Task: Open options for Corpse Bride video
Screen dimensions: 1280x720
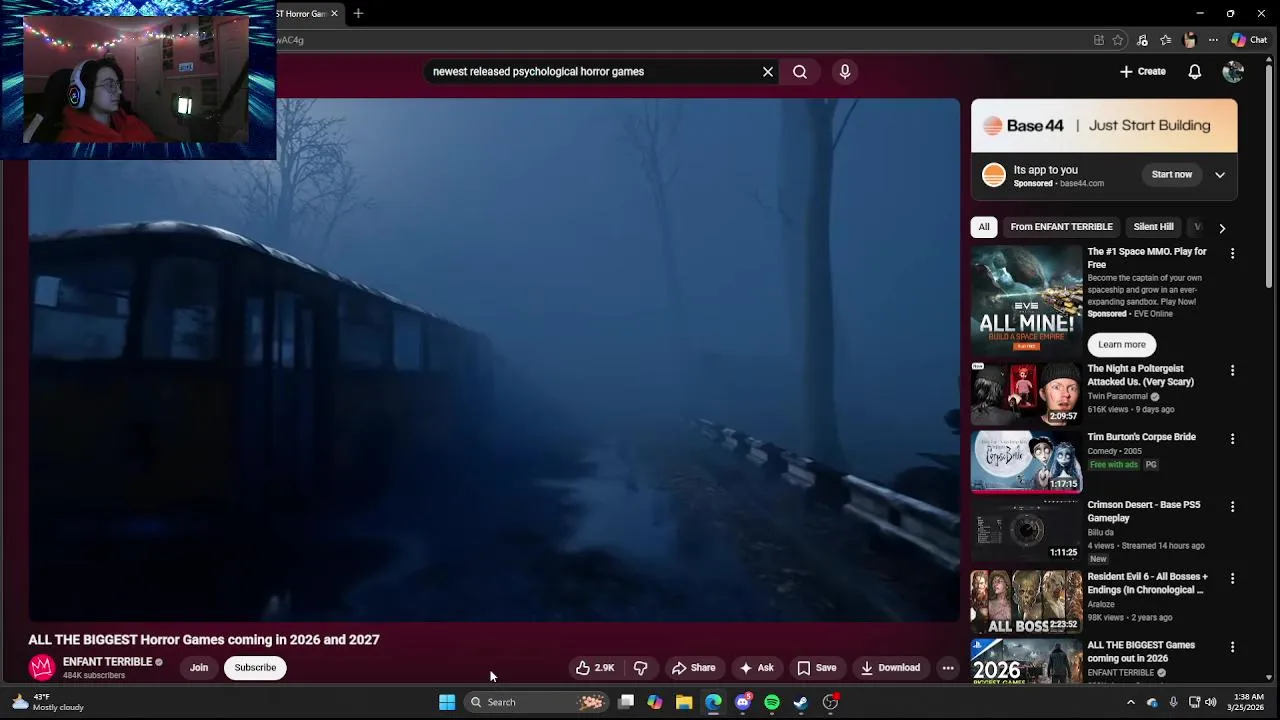Action: coord(1232,439)
